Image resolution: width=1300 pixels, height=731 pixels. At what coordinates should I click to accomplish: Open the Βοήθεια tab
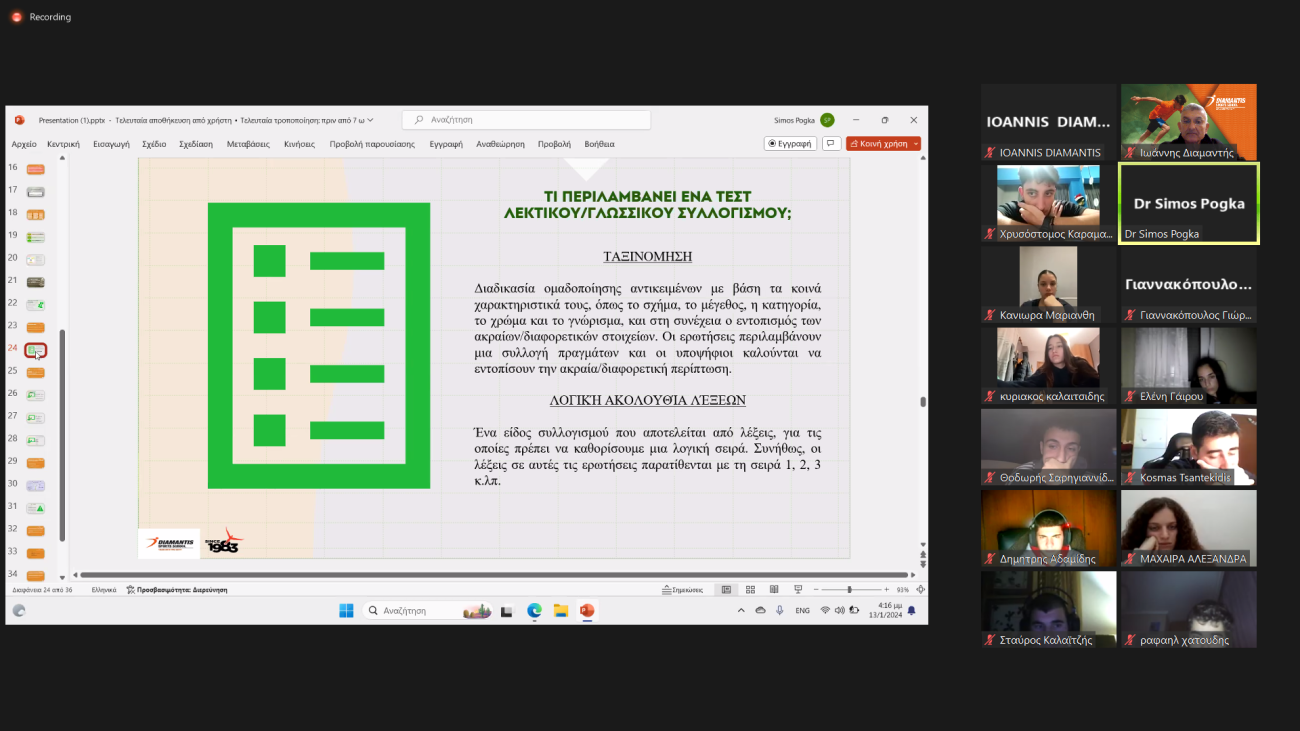coord(599,144)
